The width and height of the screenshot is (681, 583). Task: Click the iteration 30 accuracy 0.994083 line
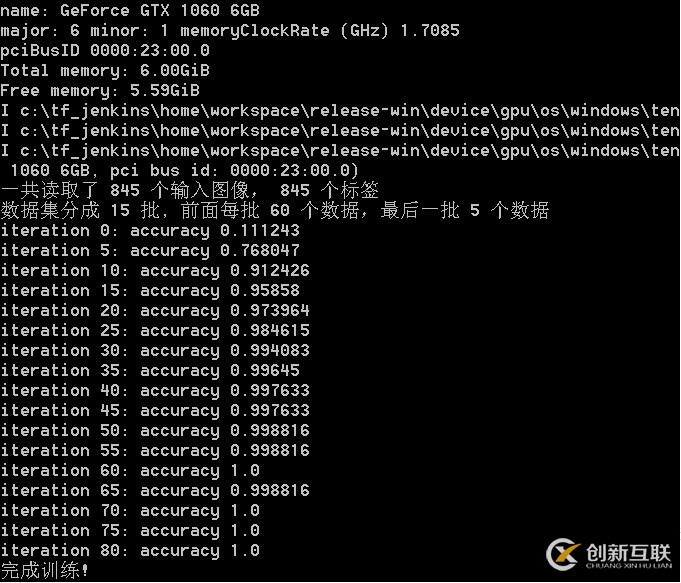click(x=155, y=350)
